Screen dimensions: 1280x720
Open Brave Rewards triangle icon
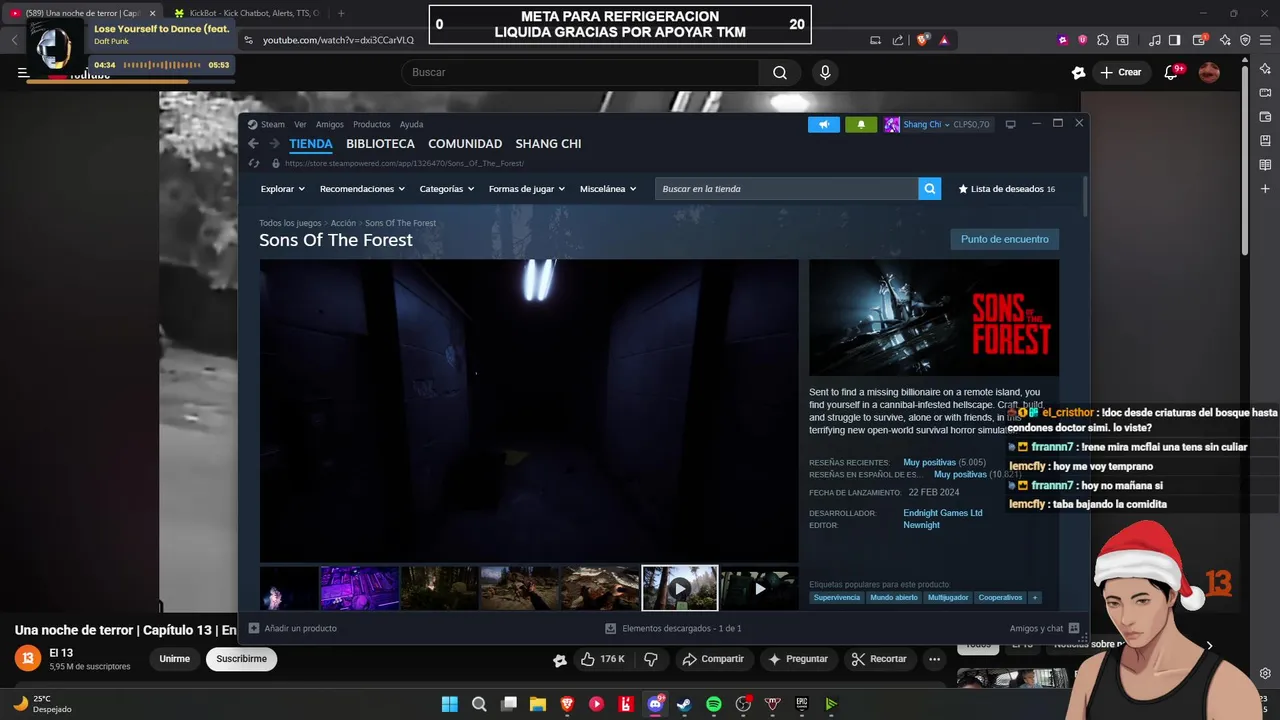(944, 40)
